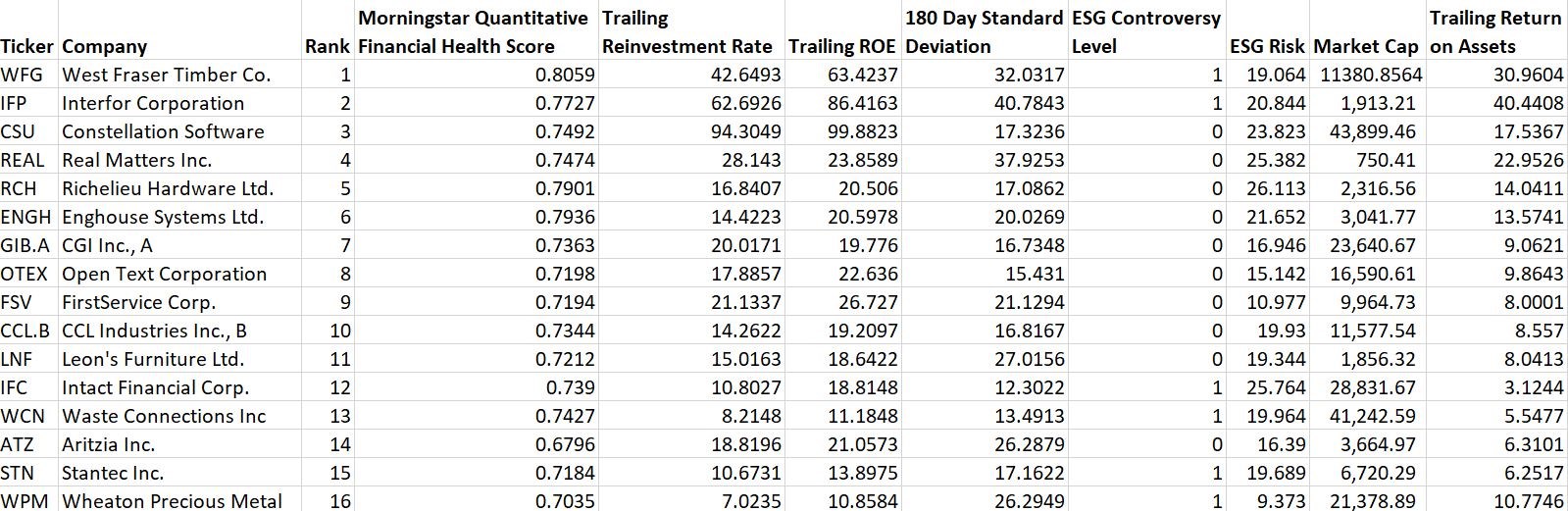
Task: Select Waste Connections' market cap 41,242.59
Action: point(1373,416)
